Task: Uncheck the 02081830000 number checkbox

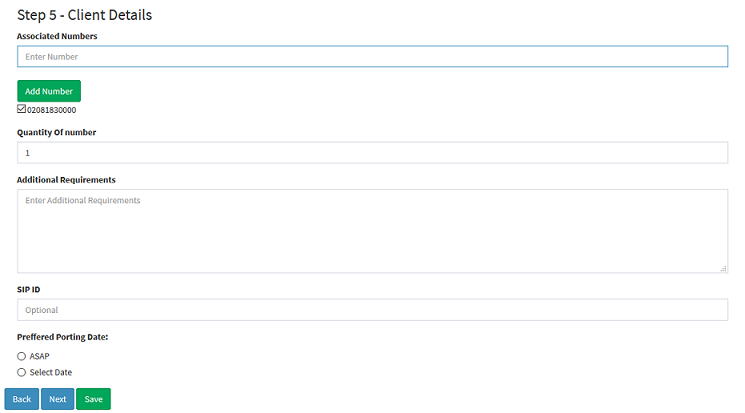Action: click(21, 109)
